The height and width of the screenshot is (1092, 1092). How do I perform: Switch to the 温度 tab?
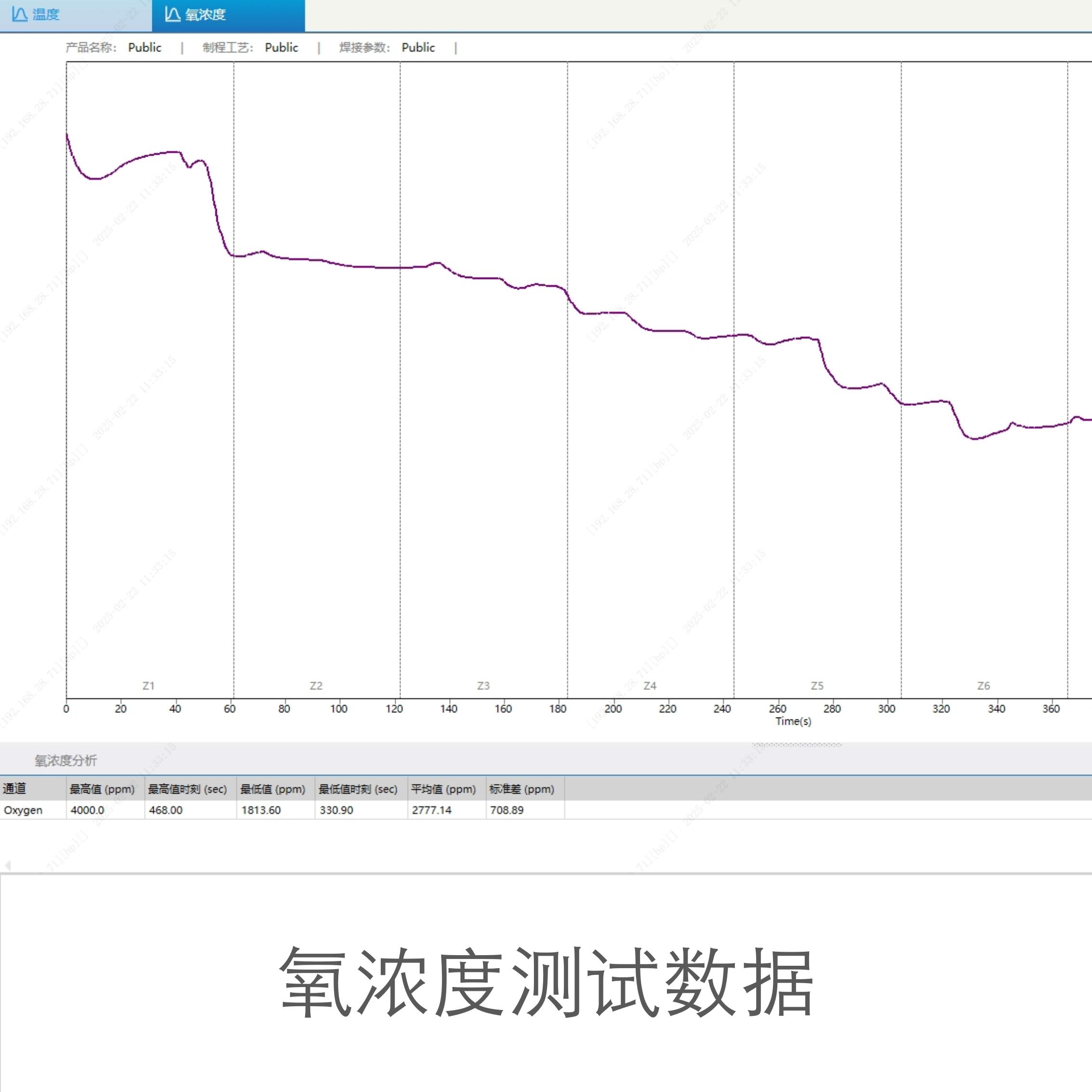point(45,14)
